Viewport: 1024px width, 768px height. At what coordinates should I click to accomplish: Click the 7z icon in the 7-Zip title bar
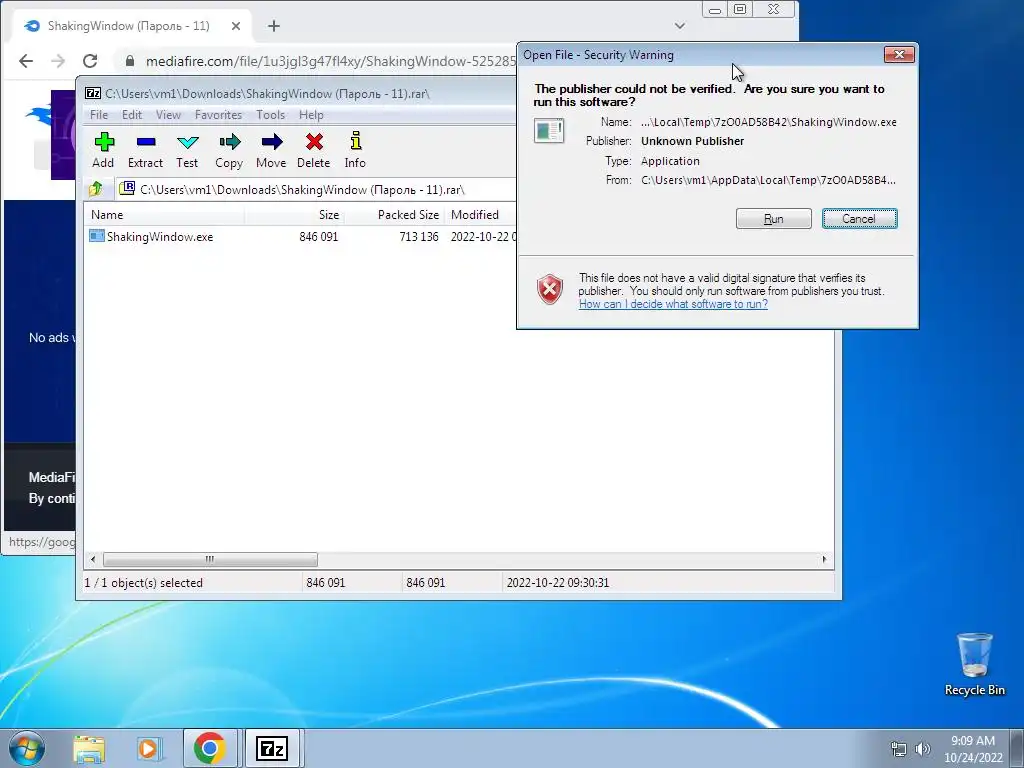(x=93, y=93)
